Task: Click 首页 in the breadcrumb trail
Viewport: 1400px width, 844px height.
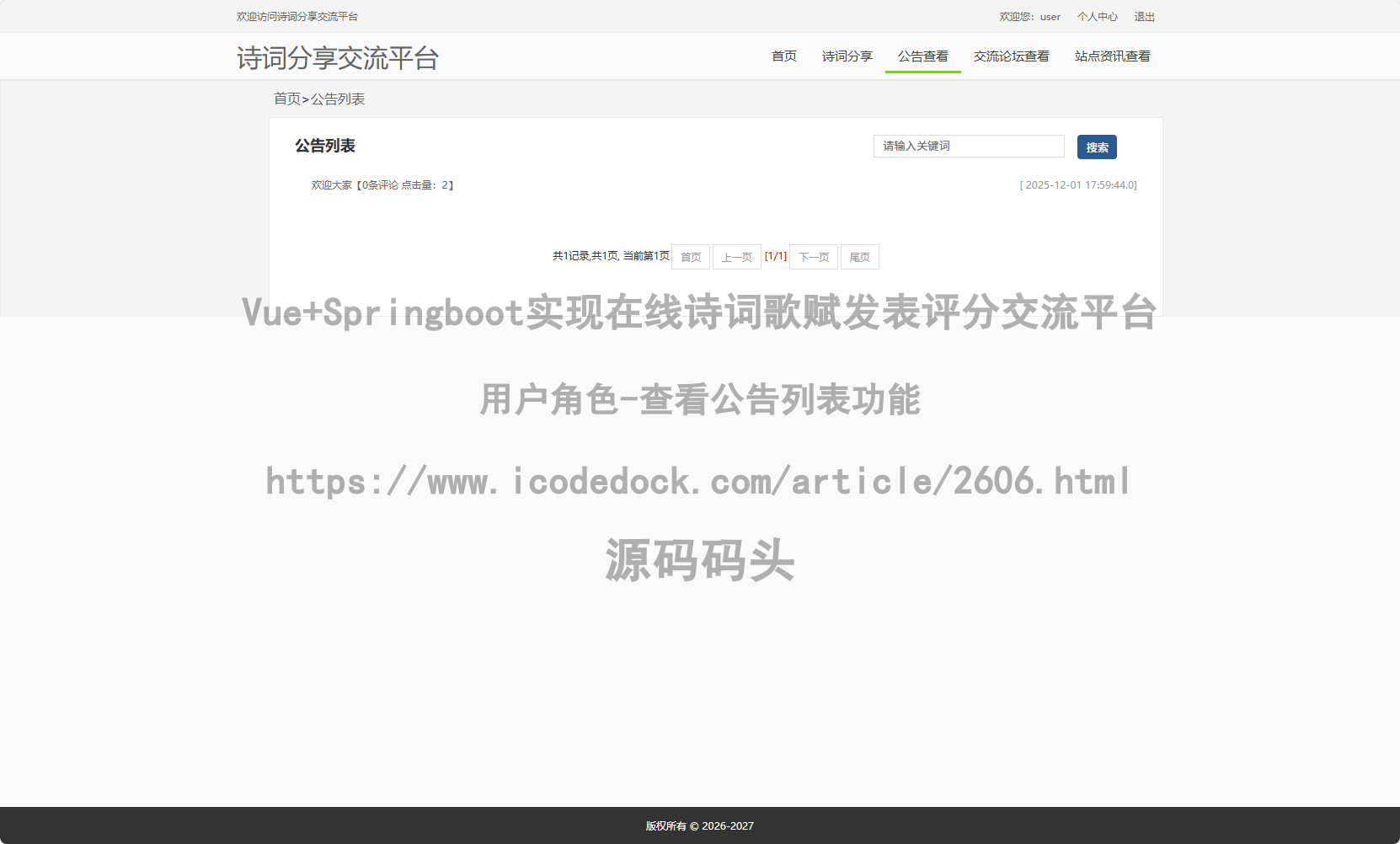Action: [286, 99]
